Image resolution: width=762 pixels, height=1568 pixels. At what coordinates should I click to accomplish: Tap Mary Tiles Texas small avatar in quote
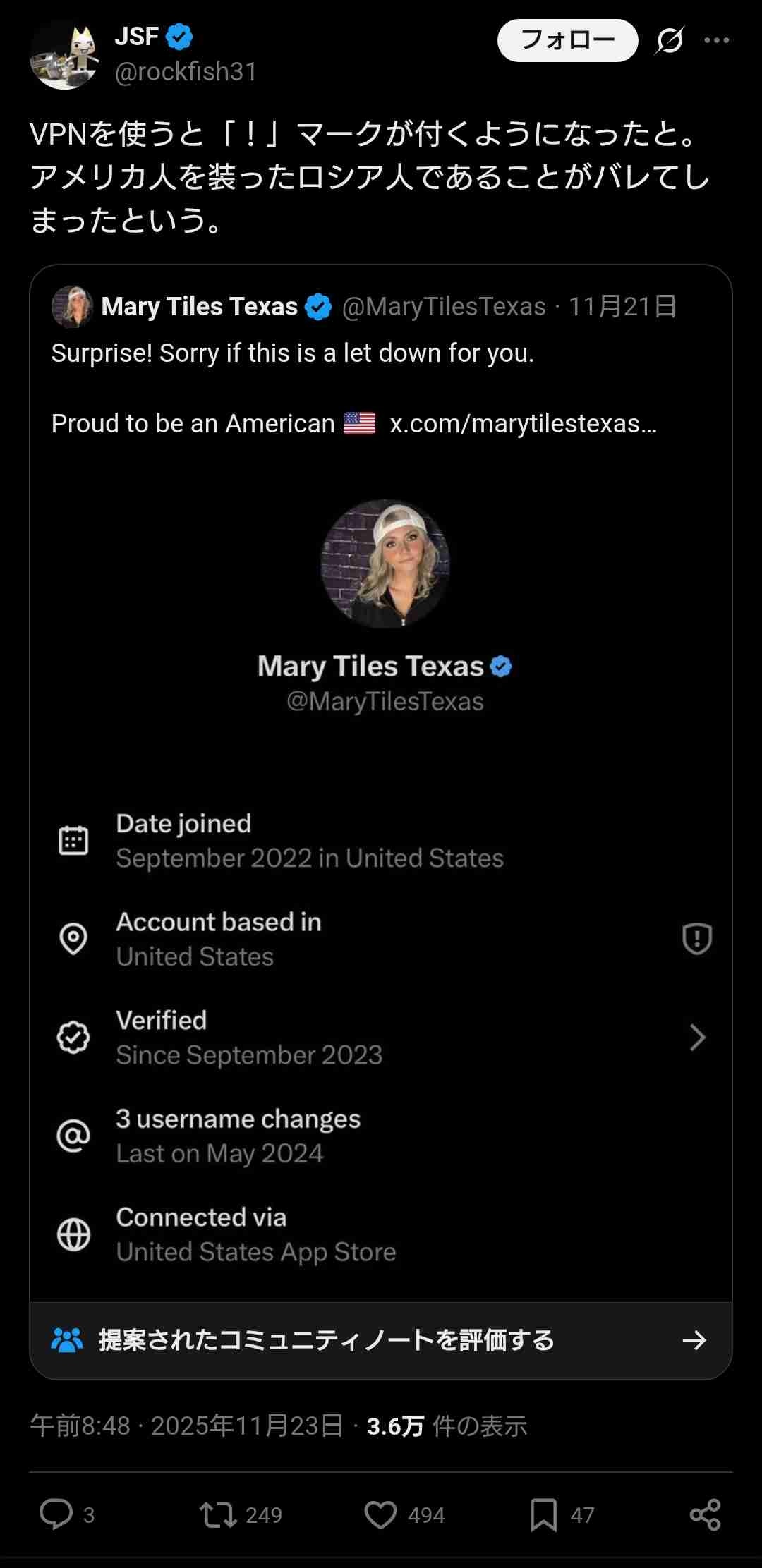pyautogui.click(x=72, y=307)
